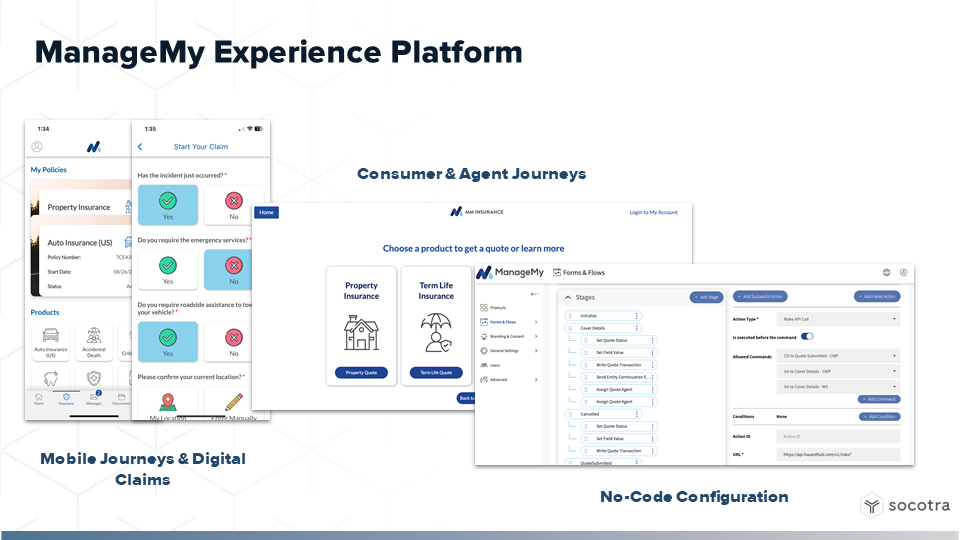Screen dimensions: 960x540
Task: Click the socotra logo on slide
Action: tap(905, 506)
